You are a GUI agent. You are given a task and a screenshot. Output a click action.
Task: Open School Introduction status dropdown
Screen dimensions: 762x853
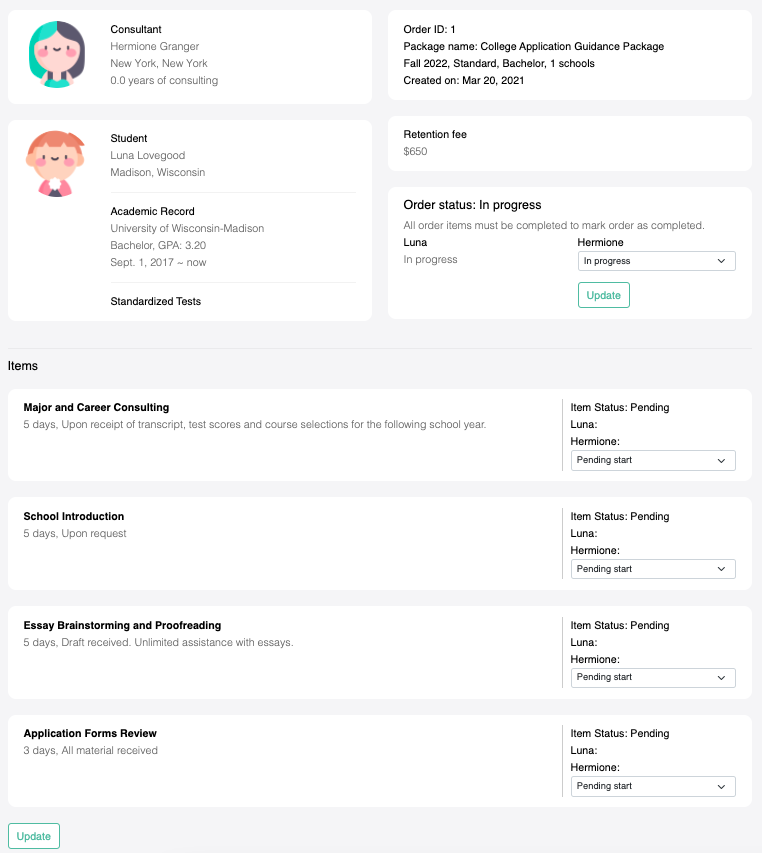(653, 569)
